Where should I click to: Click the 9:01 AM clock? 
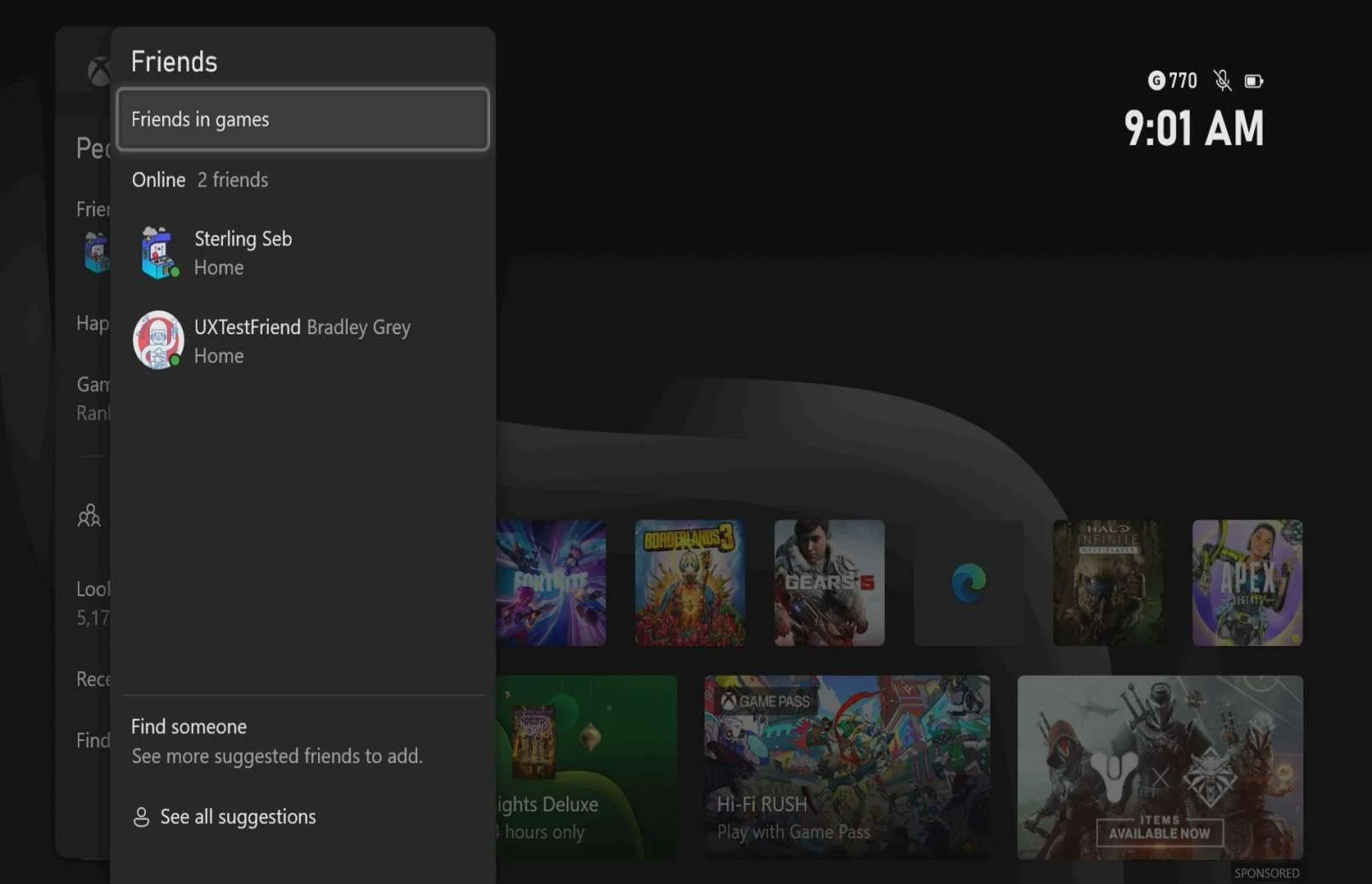[1194, 129]
